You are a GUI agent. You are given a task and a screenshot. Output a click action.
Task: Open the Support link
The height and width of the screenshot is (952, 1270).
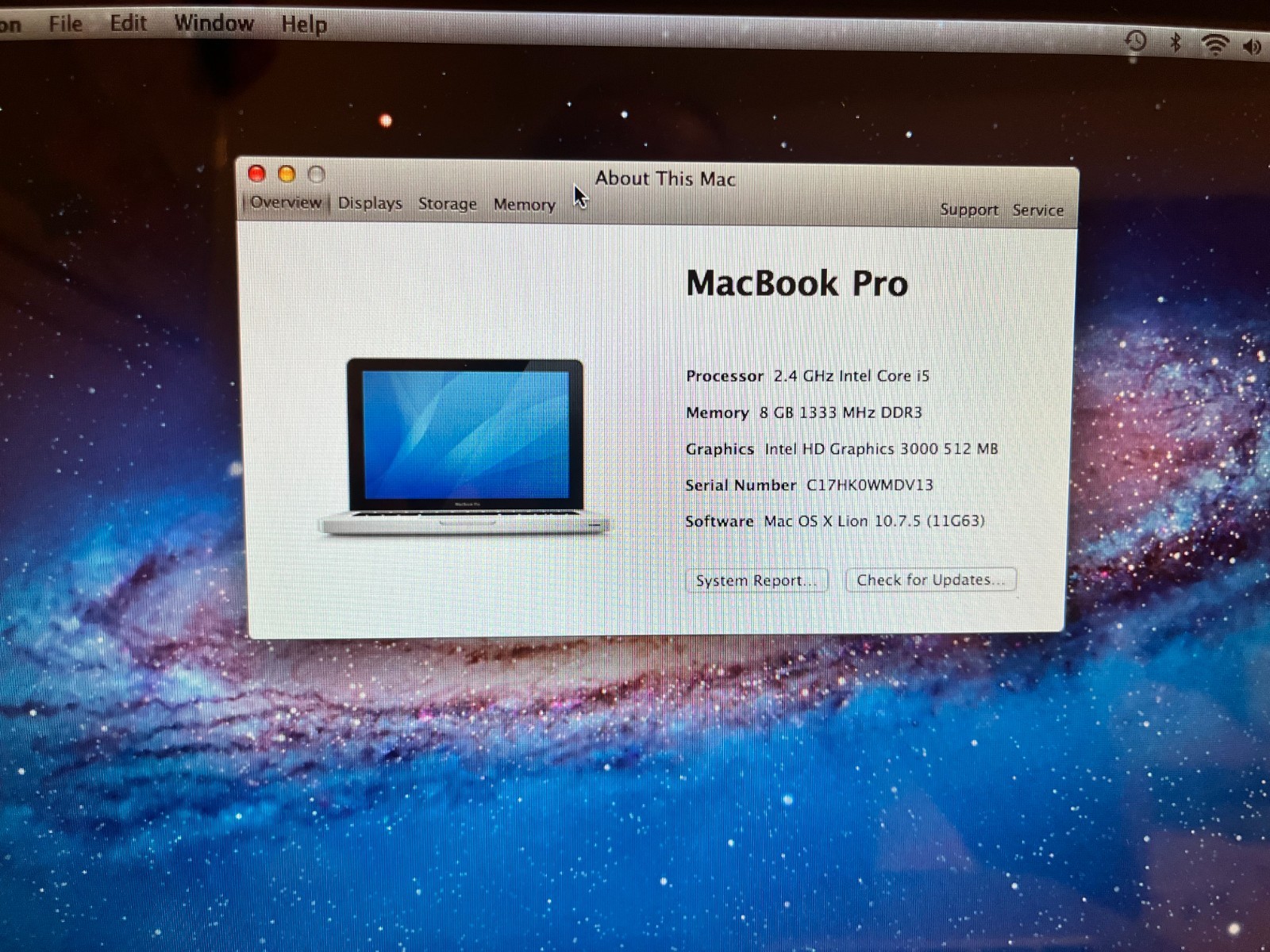969,209
